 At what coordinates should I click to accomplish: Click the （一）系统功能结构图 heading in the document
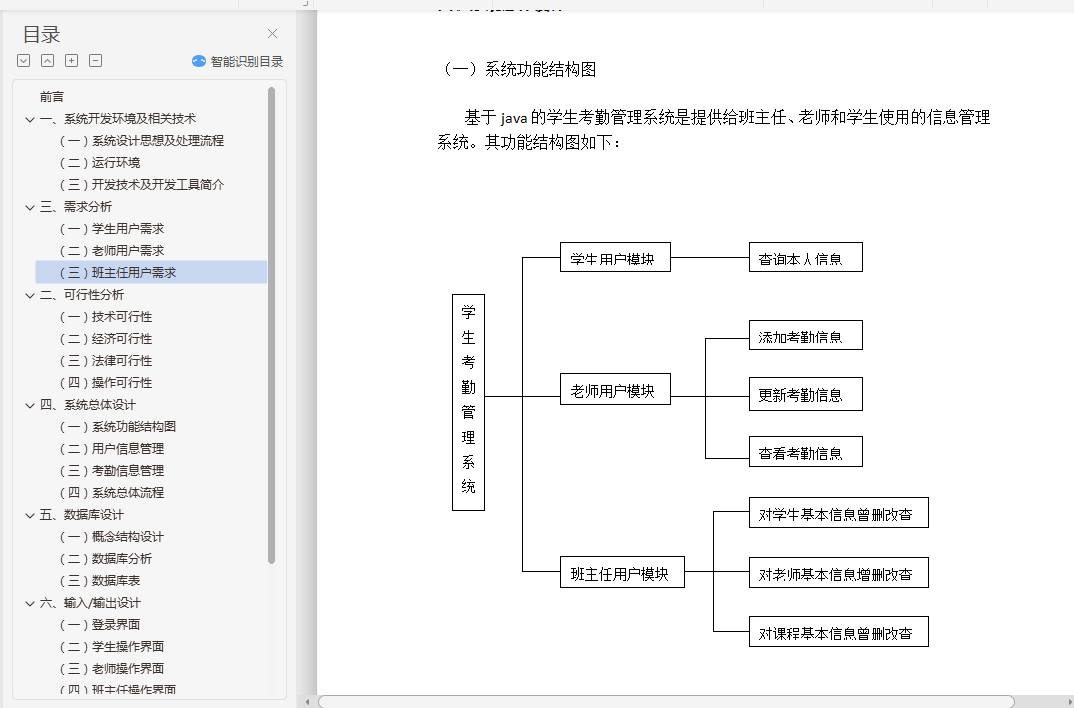click(x=516, y=69)
